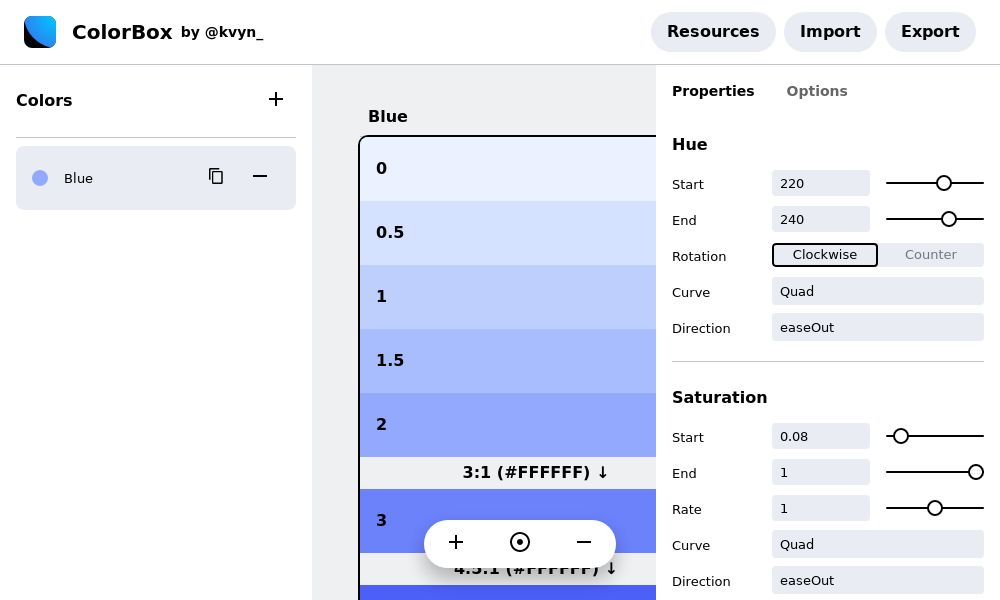Select the Properties tab
1000x600 pixels.
713,91
